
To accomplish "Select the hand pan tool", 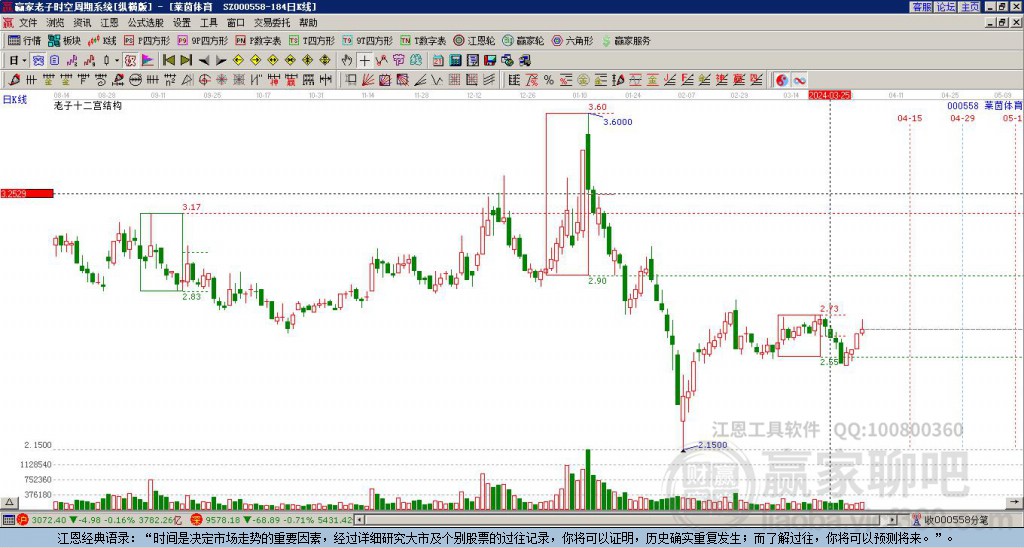I will click(x=347, y=61).
